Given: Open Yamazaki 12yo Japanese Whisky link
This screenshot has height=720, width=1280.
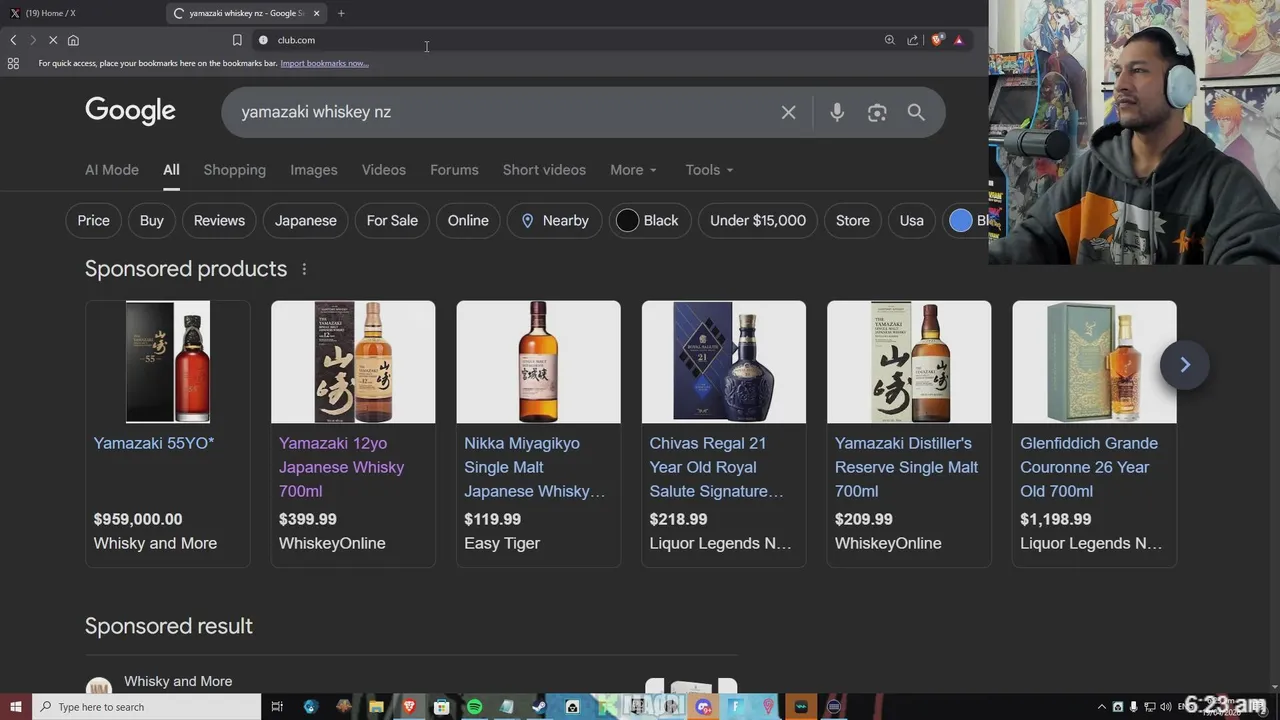Looking at the screenshot, I should coord(342,467).
